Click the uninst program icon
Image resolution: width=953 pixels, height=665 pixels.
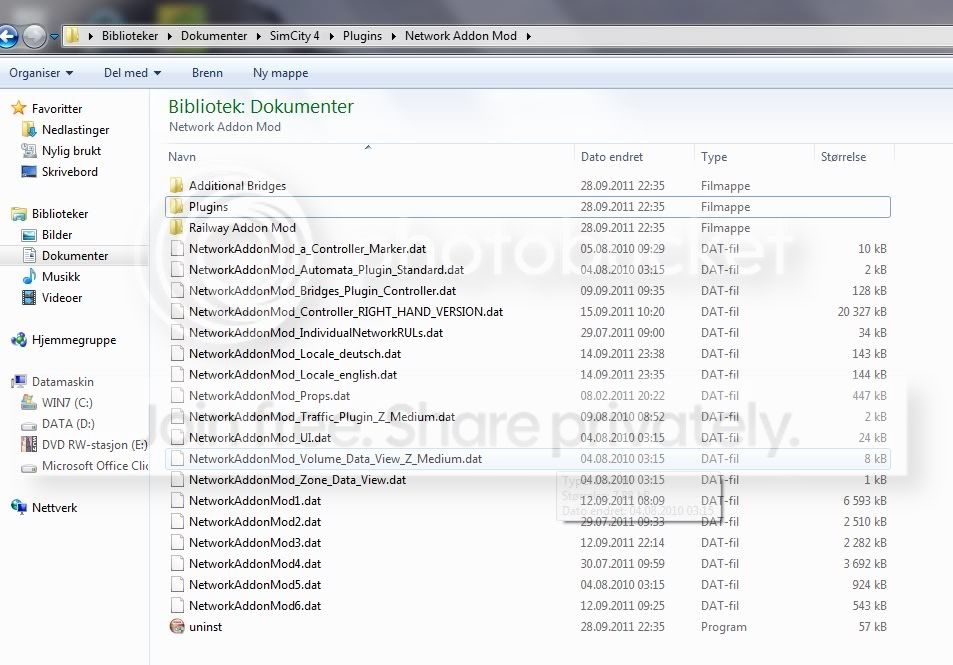point(177,626)
